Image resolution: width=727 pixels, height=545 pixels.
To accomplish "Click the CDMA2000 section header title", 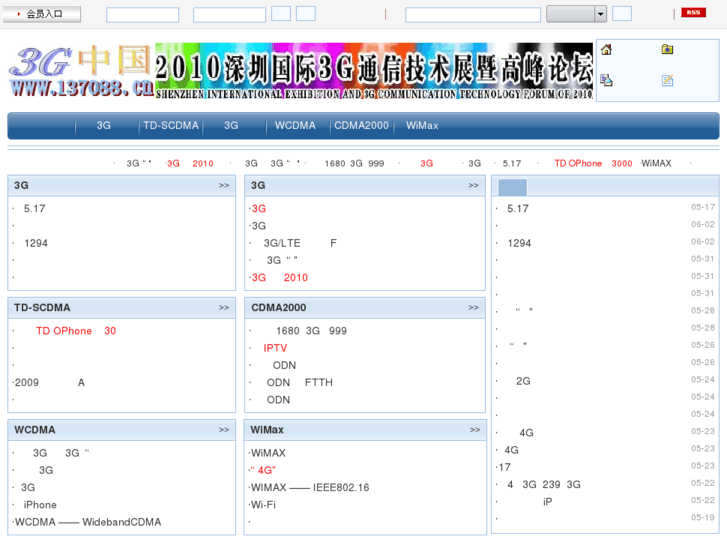I will (x=279, y=308).
